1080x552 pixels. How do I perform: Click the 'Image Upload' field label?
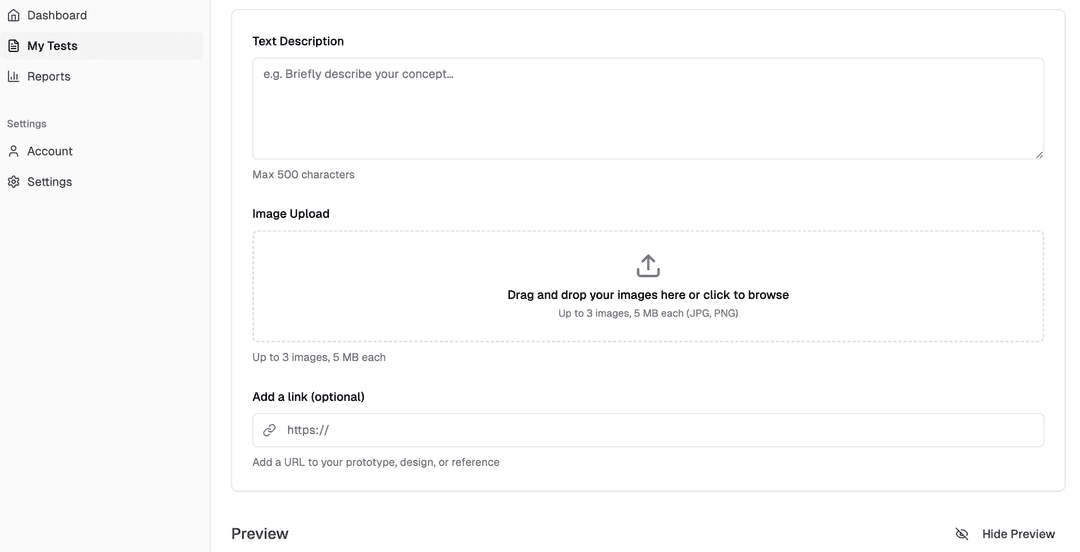291,214
